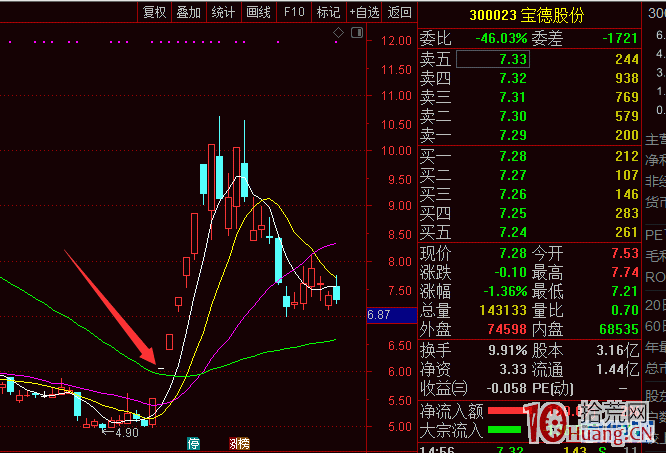Image resolution: width=666 pixels, height=453 pixels.
Task: Click 流通 value 1.44亿
Action: [x=618, y=369]
